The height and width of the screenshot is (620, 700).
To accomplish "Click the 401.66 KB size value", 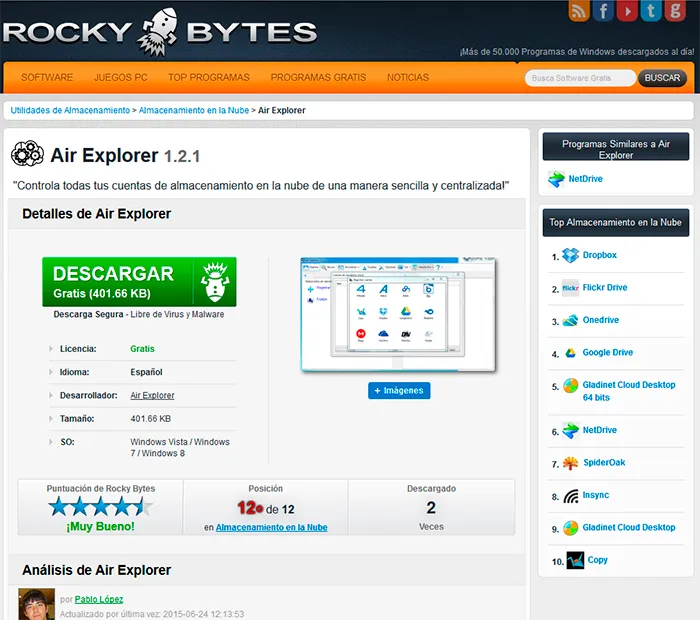I will (150, 419).
